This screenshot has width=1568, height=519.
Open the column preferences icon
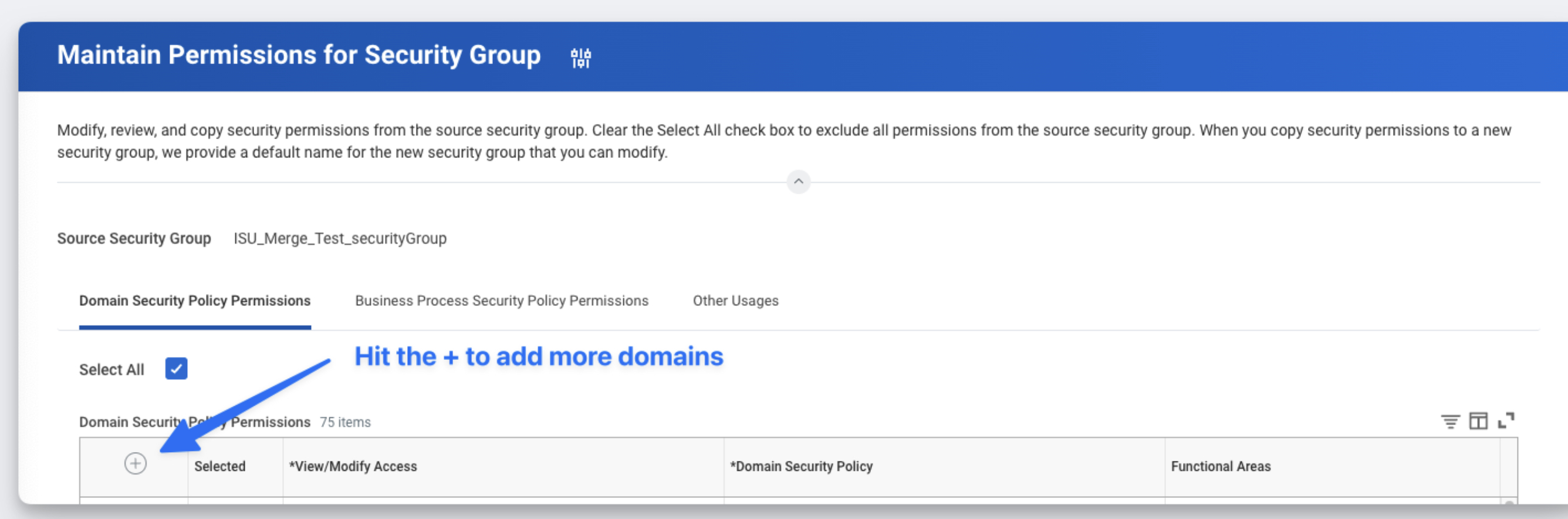tap(1478, 421)
